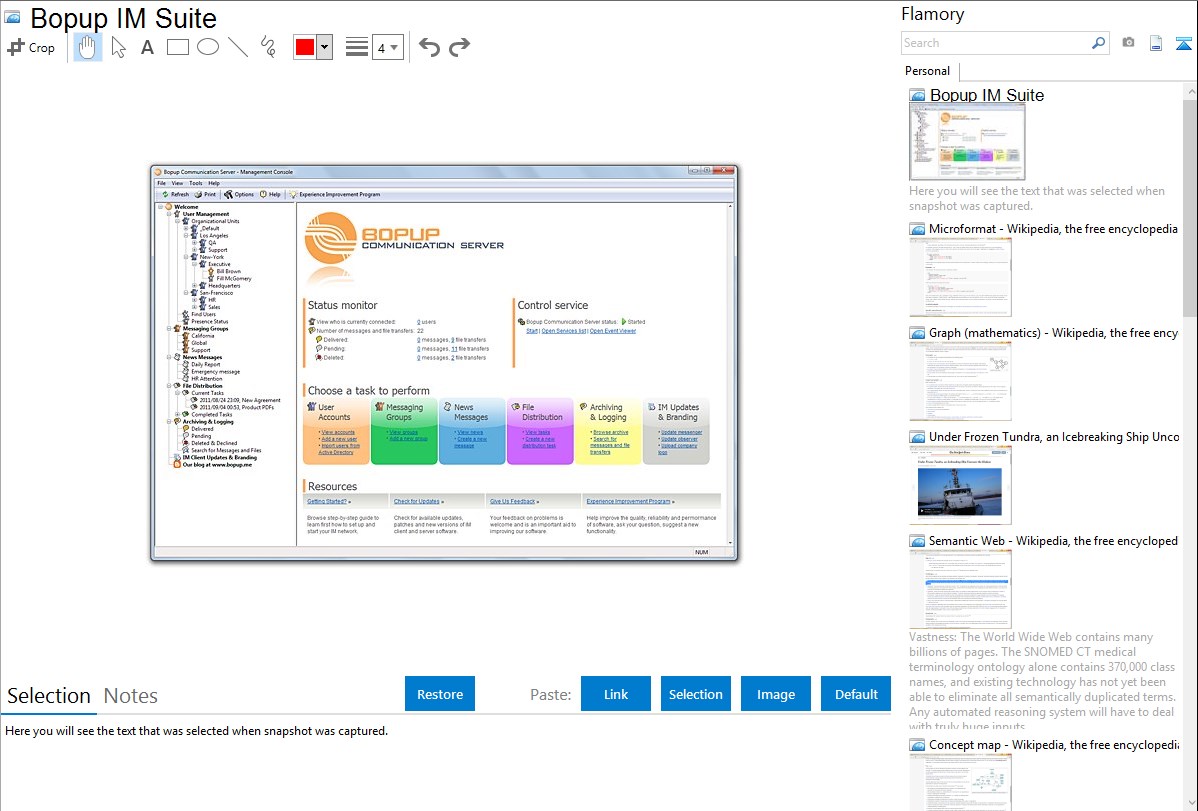Image resolution: width=1198 pixels, height=811 pixels.
Task: Undo the last edit
Action: click(x=429, y=47)
